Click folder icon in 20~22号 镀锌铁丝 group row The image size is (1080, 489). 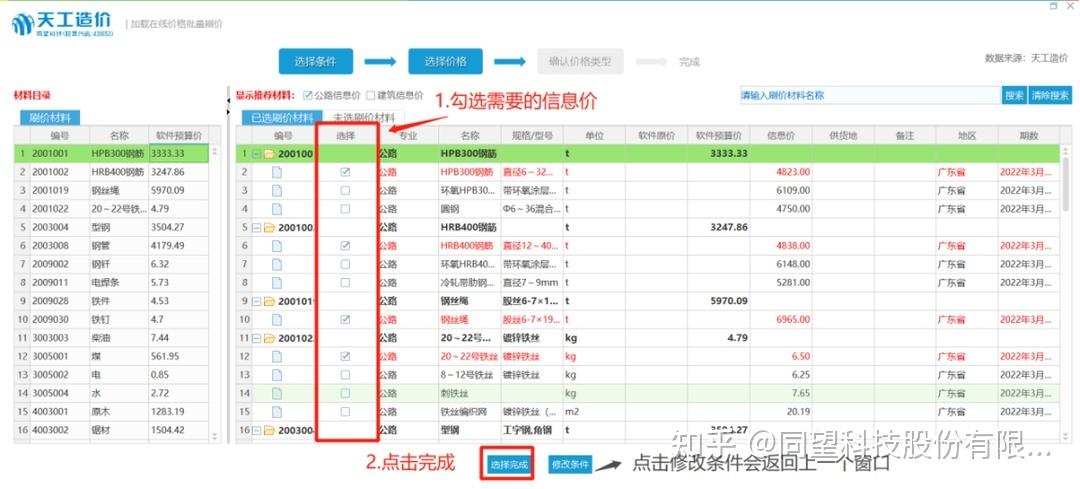tap(269, 338)
